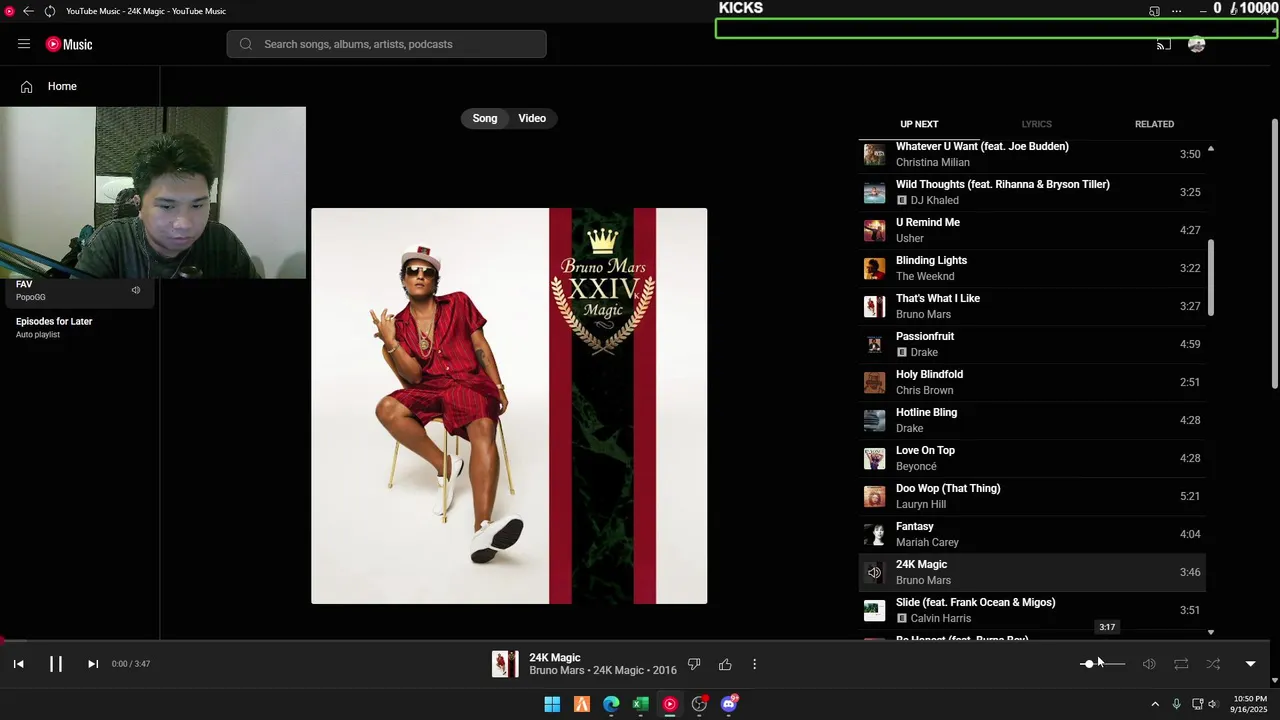Screen dimensions: 1280x720
Task: Open the Calvin Harris artist link
Action: click(x=941, y=618)
